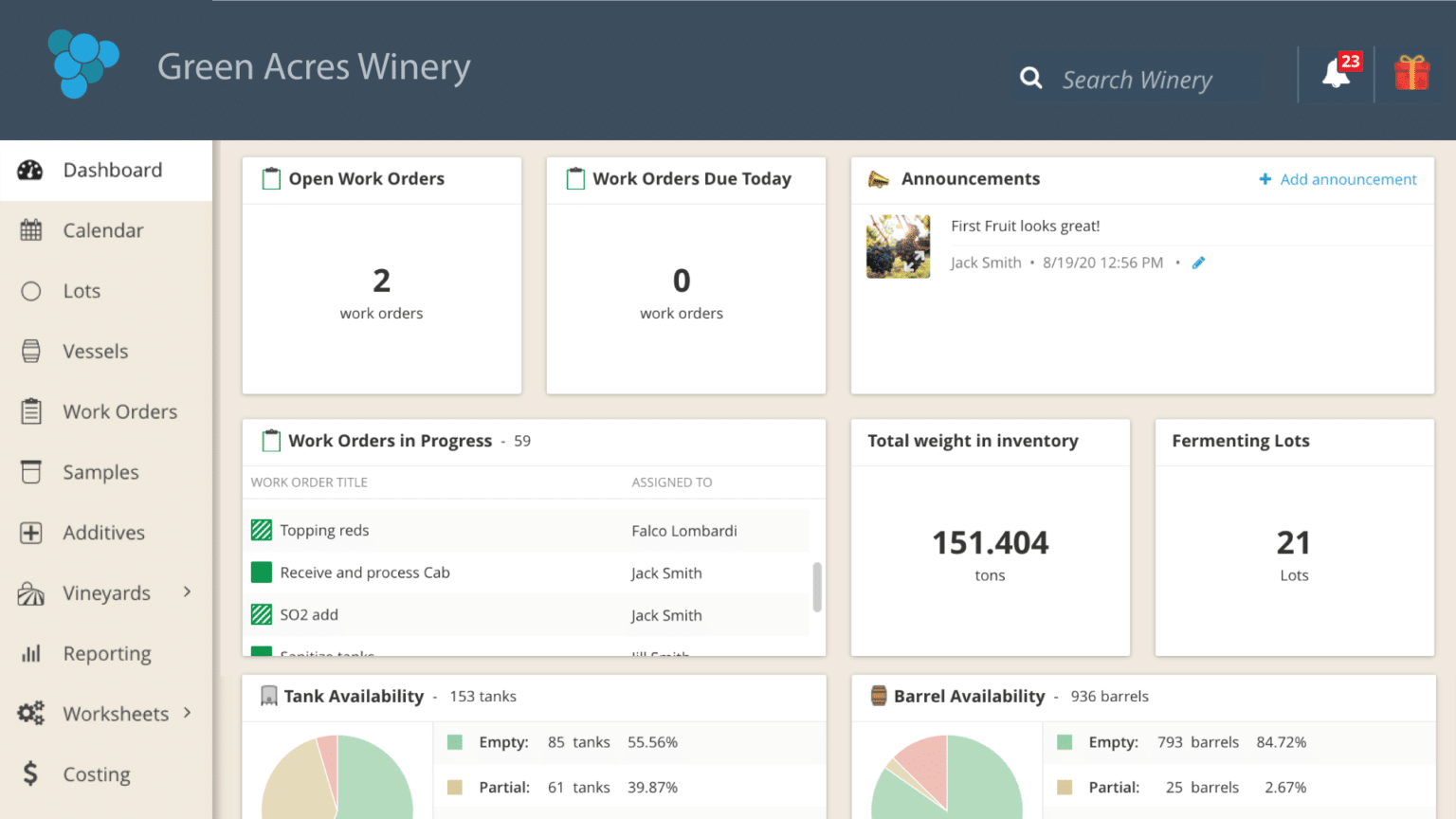Viewport: 1456px width, 819px height.
Task: Open the Receive and process Cab row
Action: coord(365,573)
